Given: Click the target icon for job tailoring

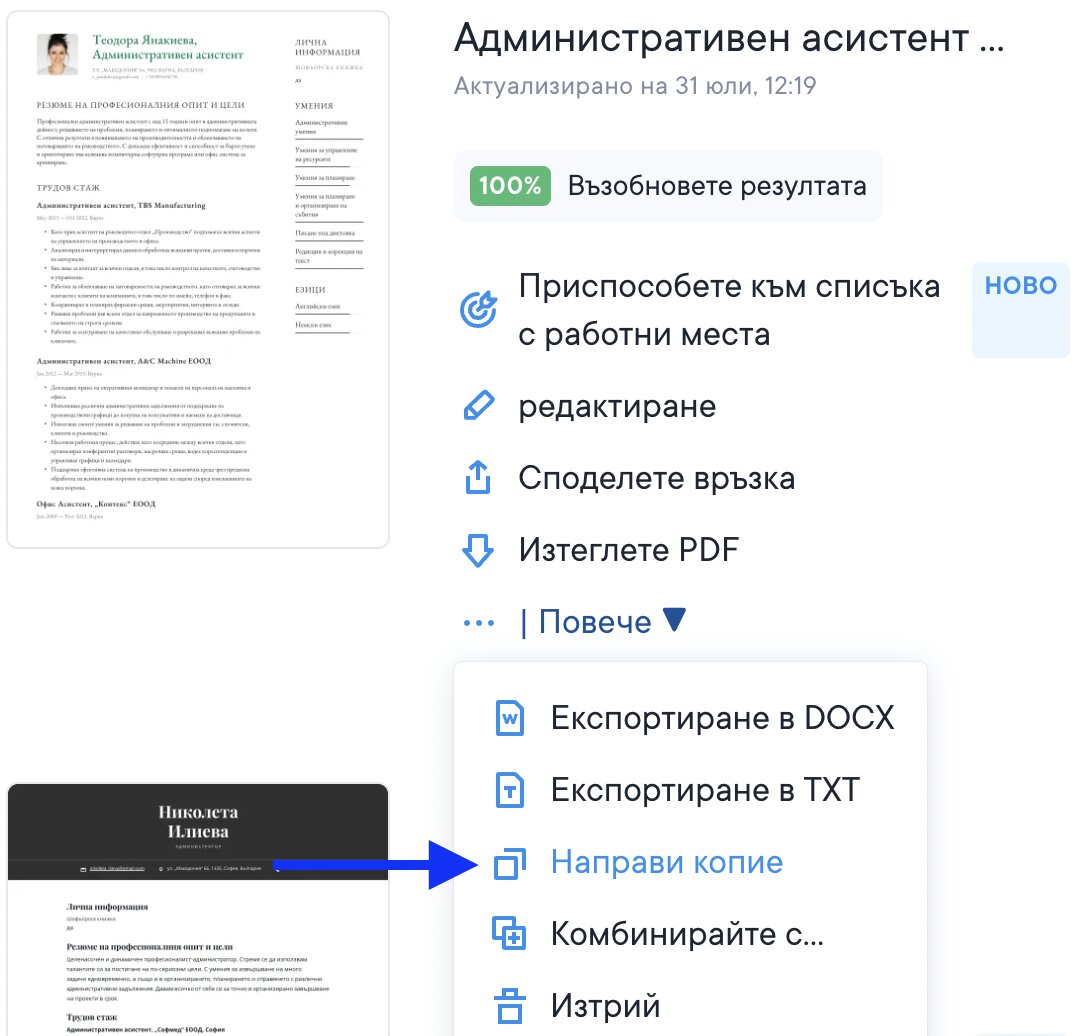Looking at the screenshot, I should point(478,310).
